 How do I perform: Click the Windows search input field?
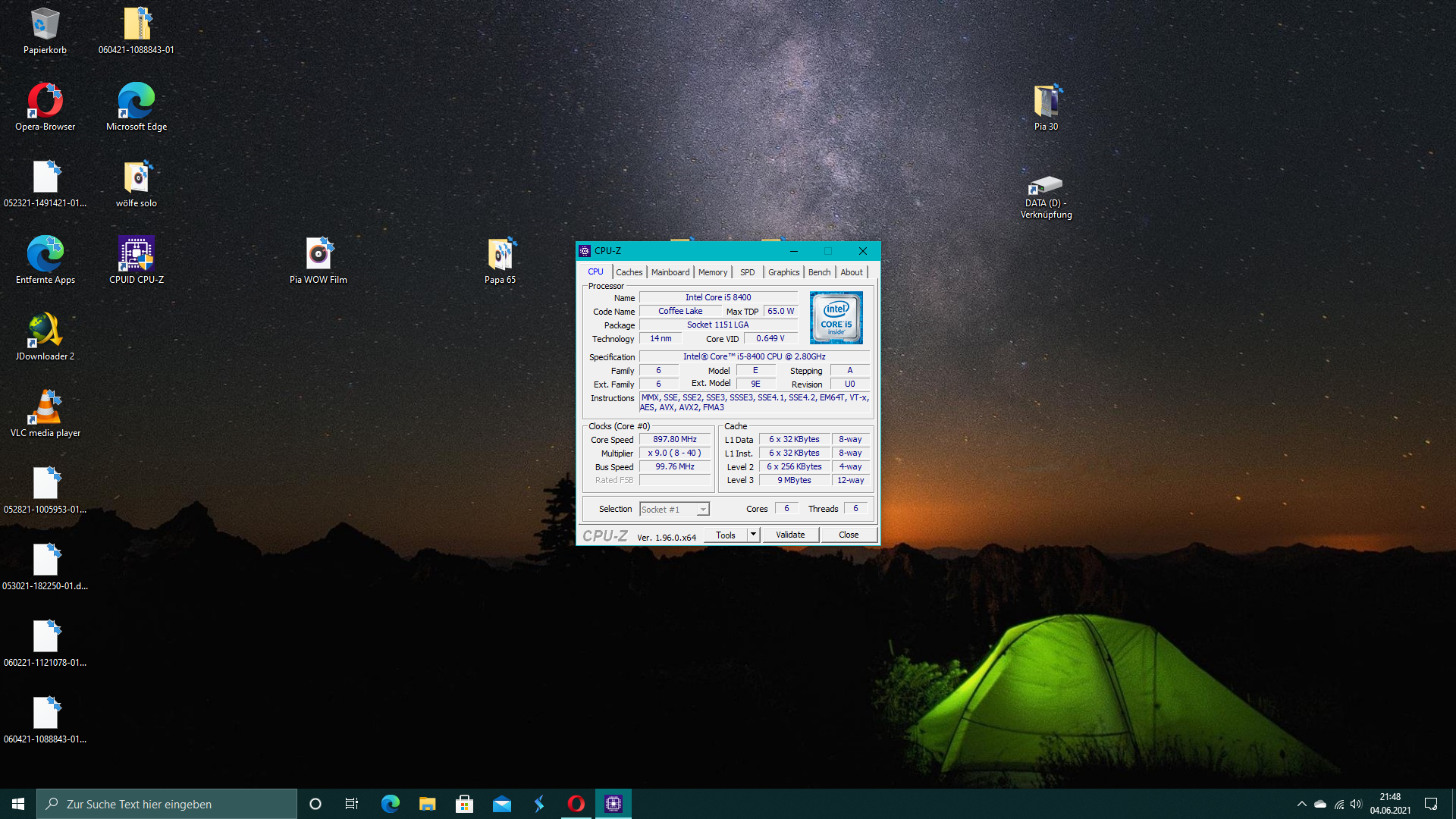167,803
